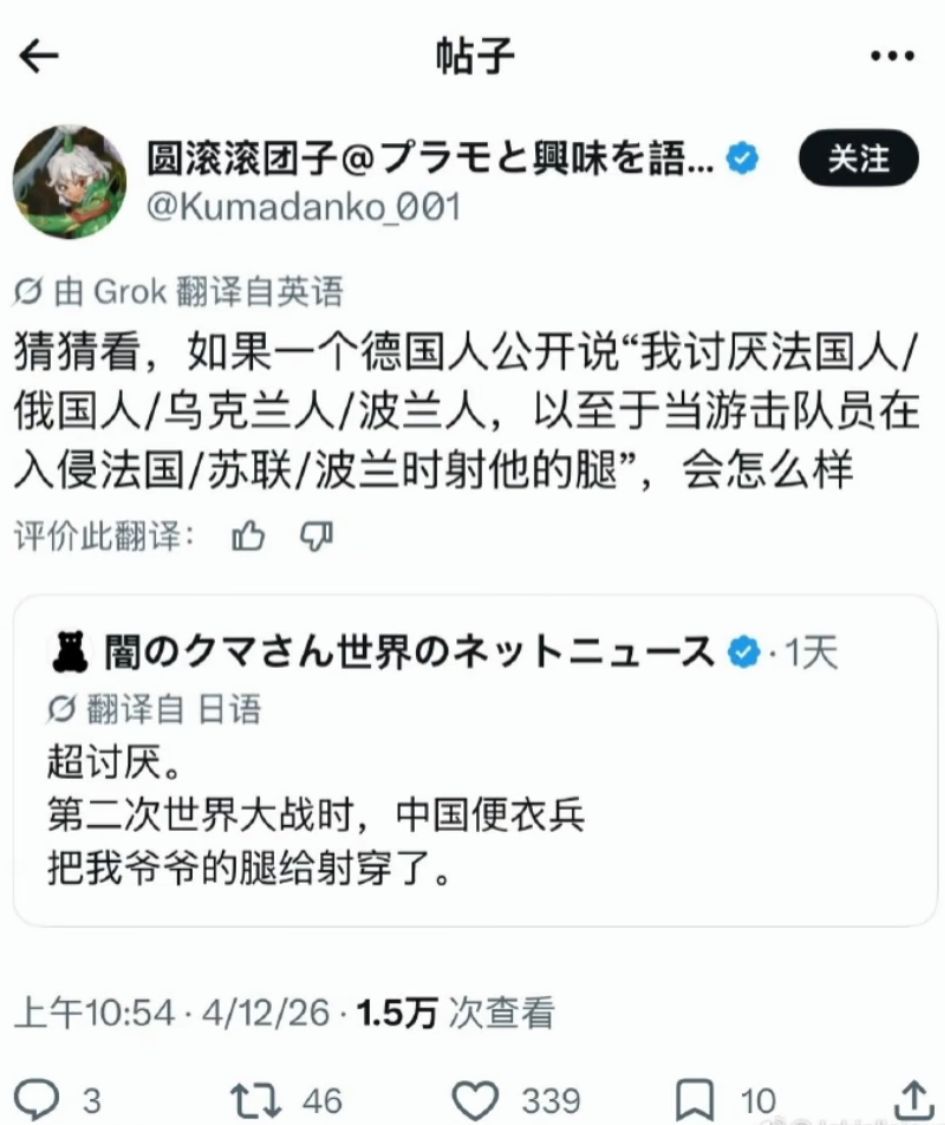Viewport: 945px width, 1125px height.
Task: Like the post with heart icon
Action: 474,1100
